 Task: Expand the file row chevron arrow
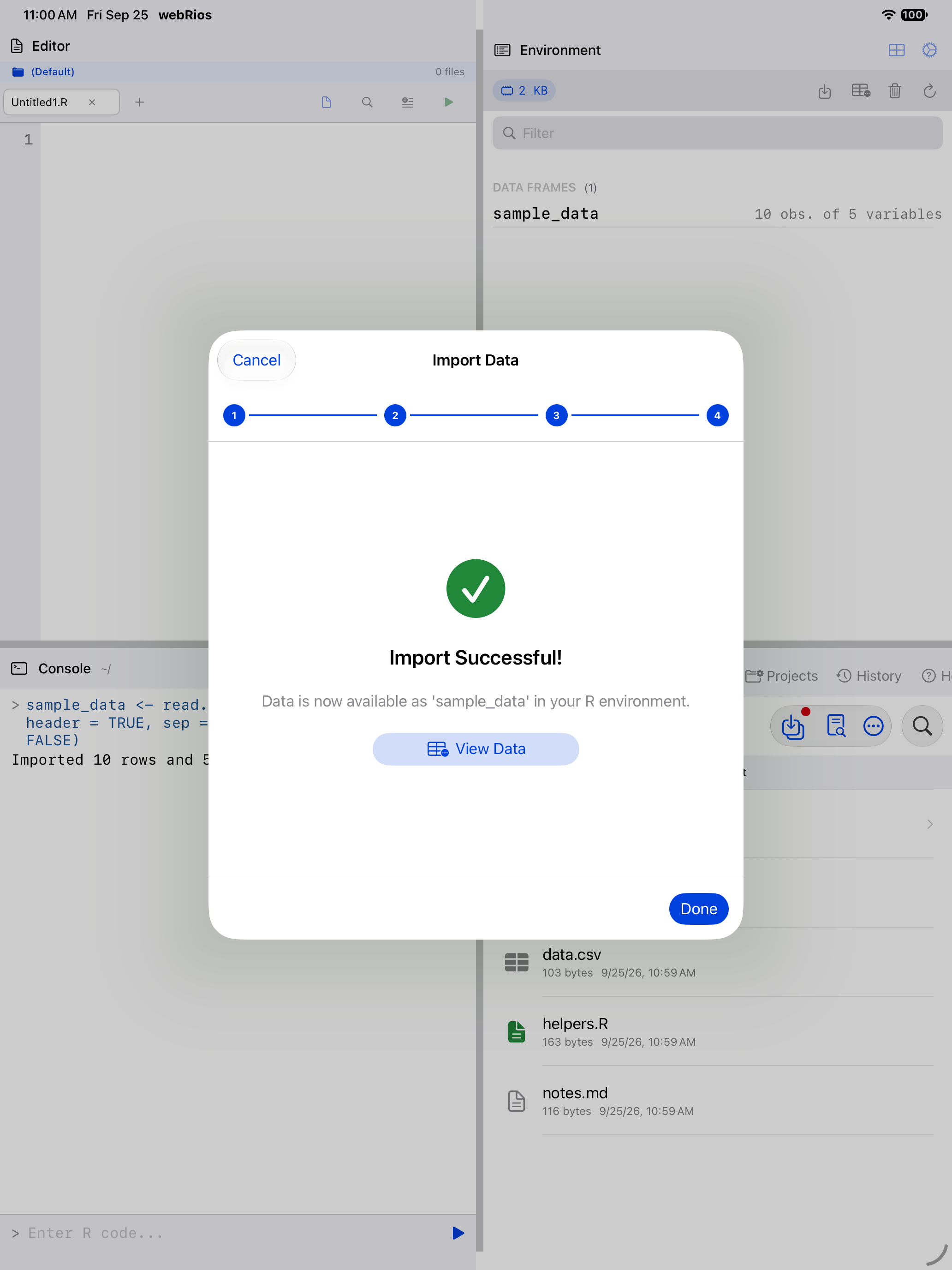click(x=930, y=824)
